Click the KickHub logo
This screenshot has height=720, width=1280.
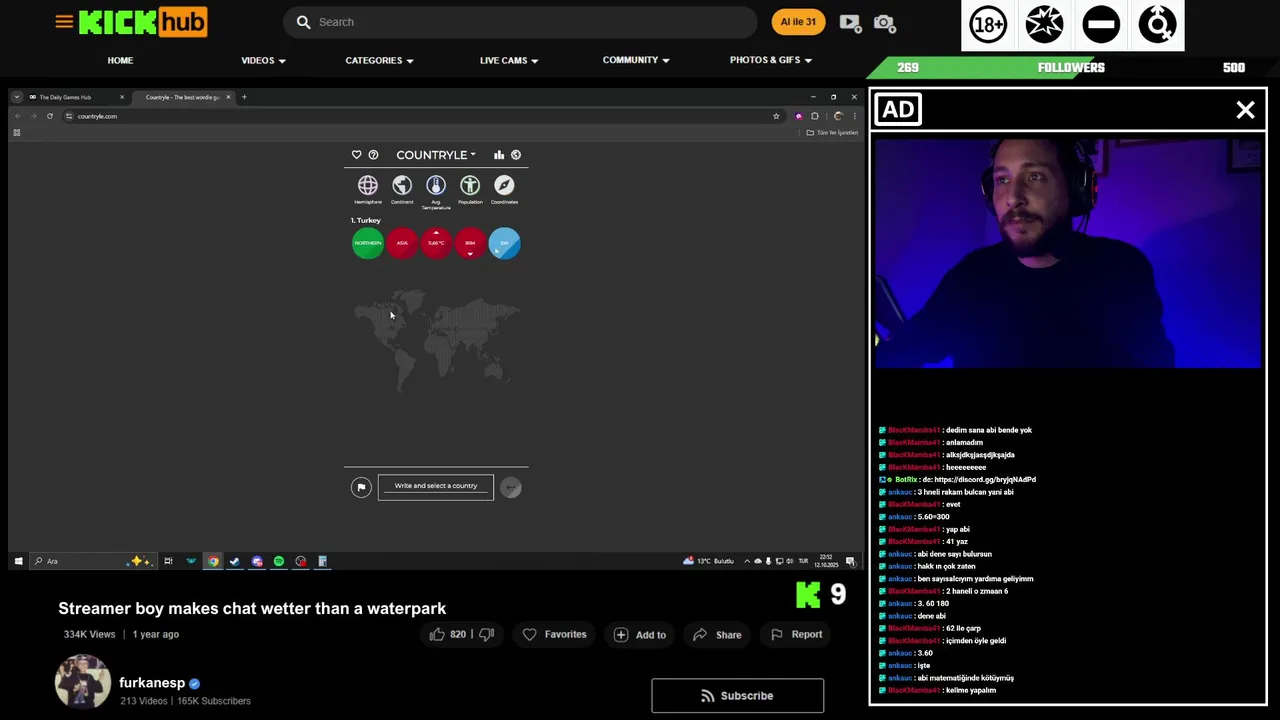tap(143, 22)
